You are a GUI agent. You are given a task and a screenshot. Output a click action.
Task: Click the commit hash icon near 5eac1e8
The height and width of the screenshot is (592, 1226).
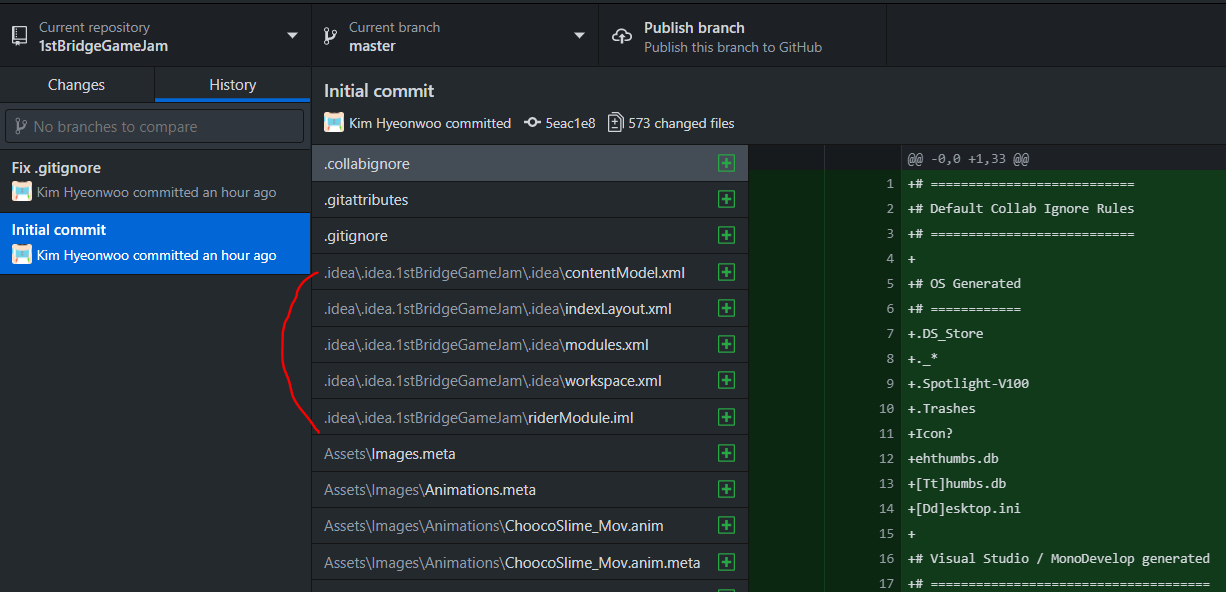click(533, 123)
